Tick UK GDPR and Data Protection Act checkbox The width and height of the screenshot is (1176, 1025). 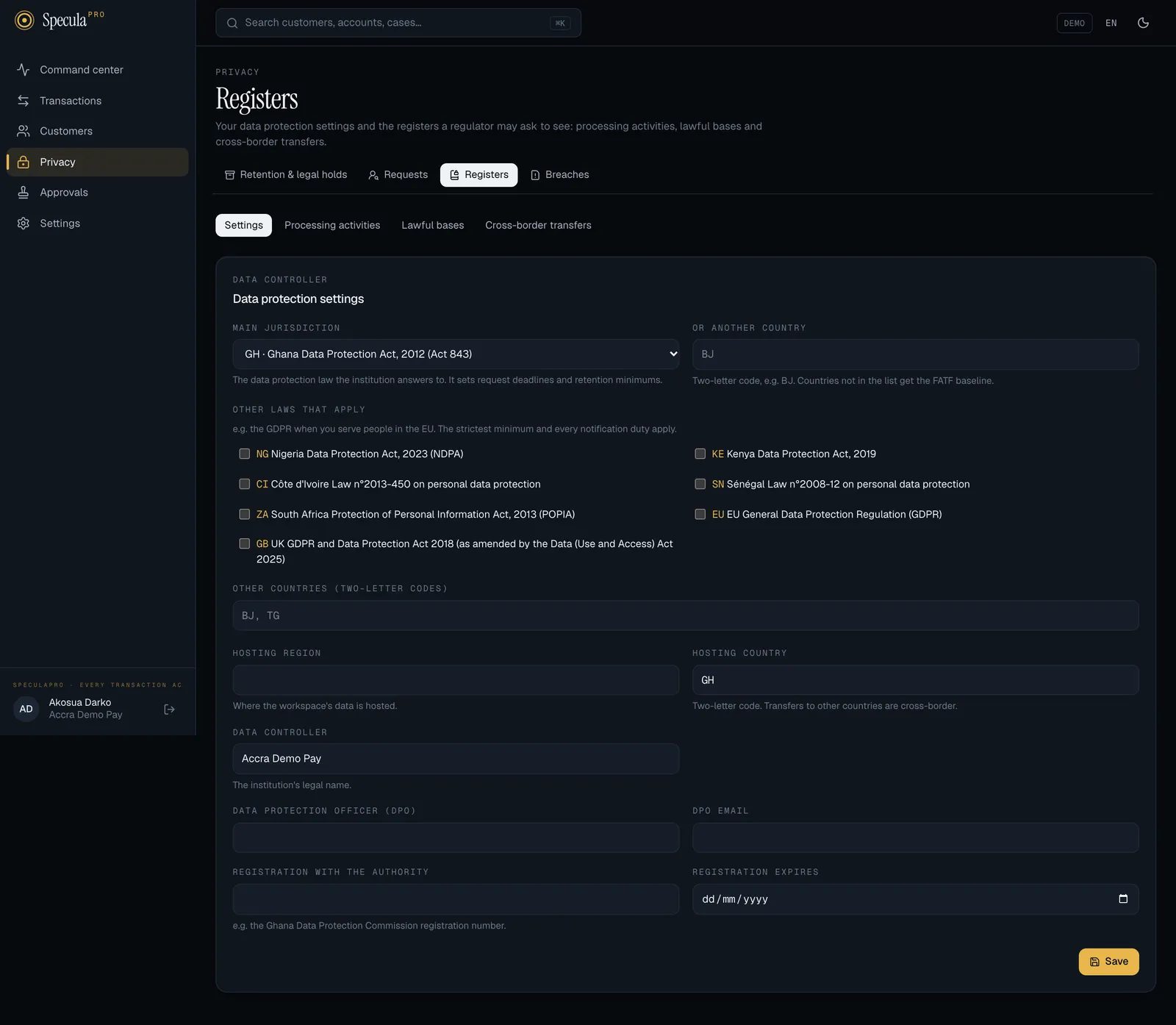245,543
